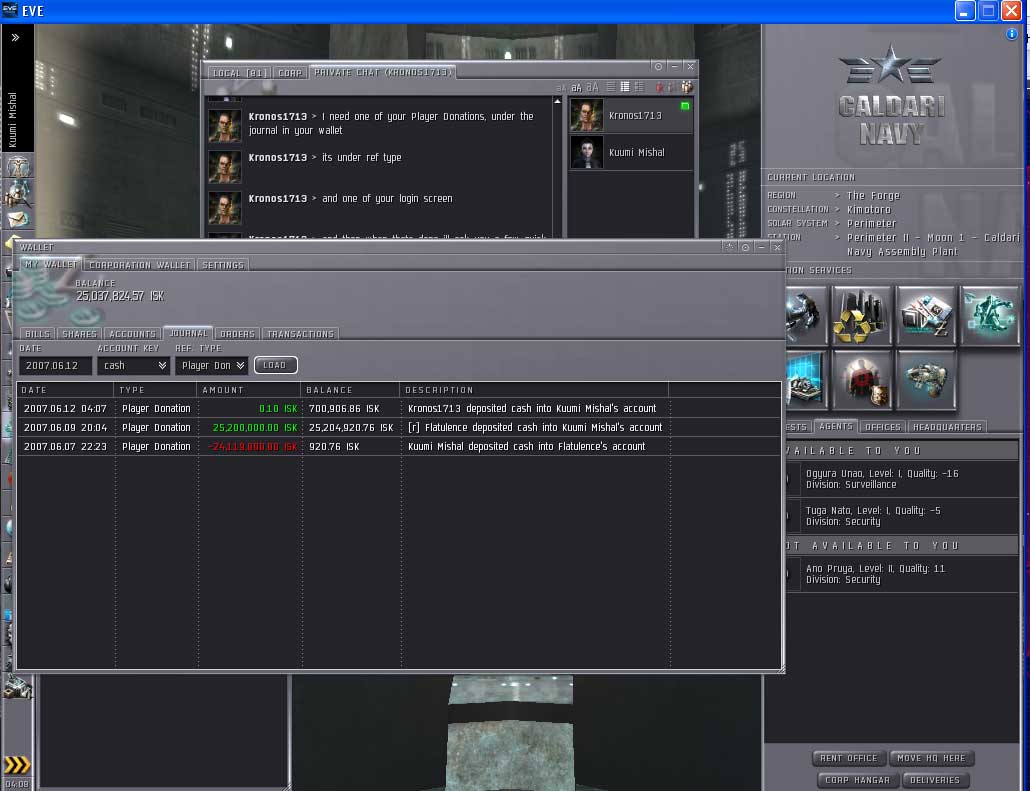Click the Undock yellow arrows icon
Viewport: 1030px width, 791px height.
[x=17, y=764]
